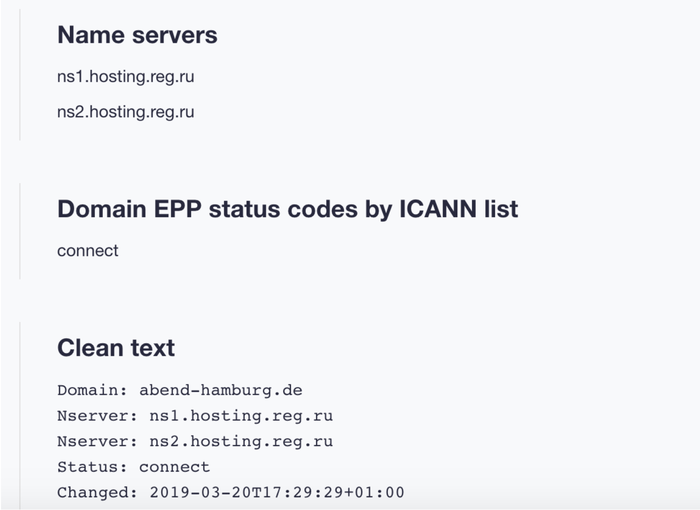Click the left border bar beside EPP status

[x=20, y=230]
